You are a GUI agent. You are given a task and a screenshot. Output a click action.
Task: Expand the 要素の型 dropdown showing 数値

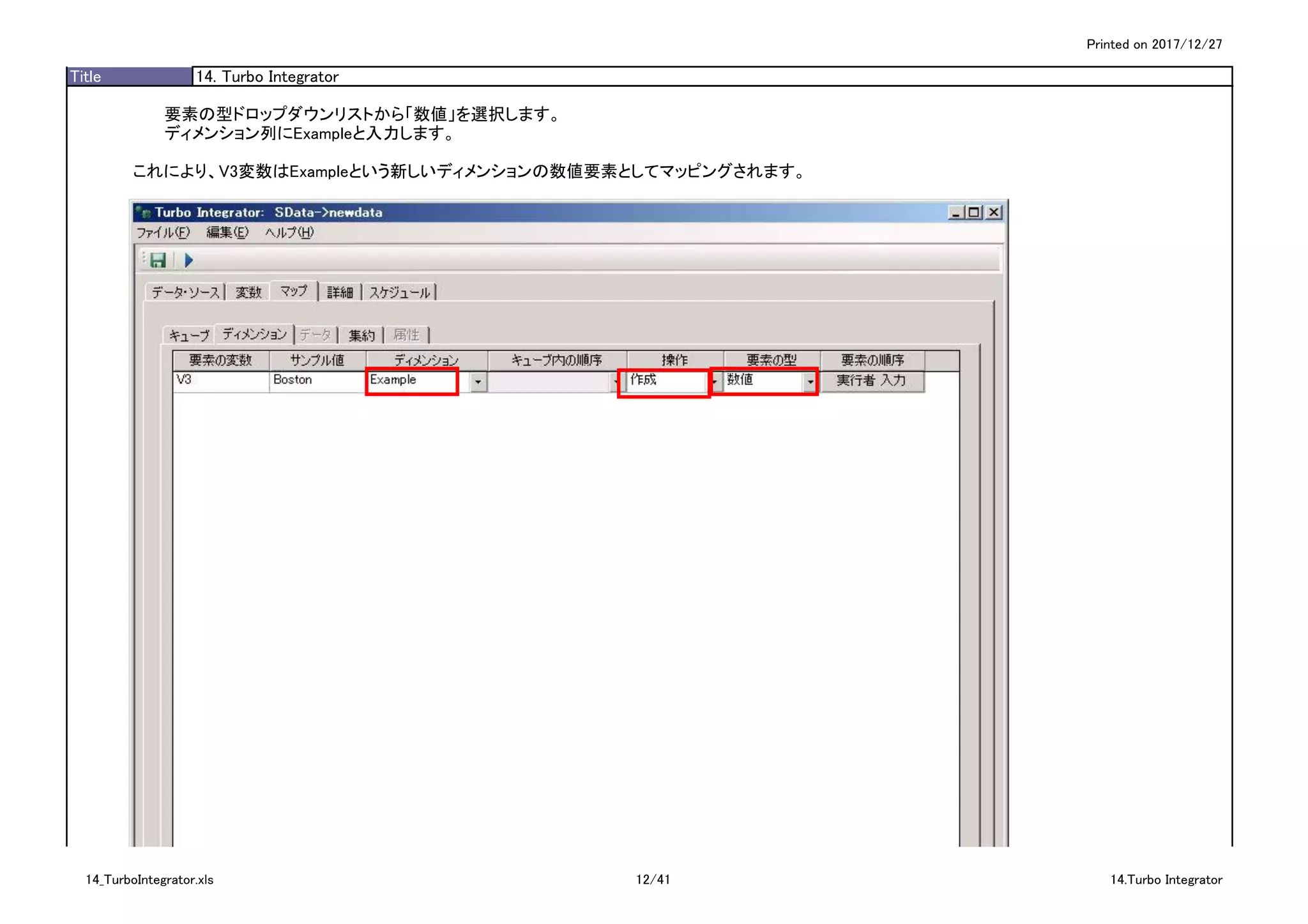point(810,381)
